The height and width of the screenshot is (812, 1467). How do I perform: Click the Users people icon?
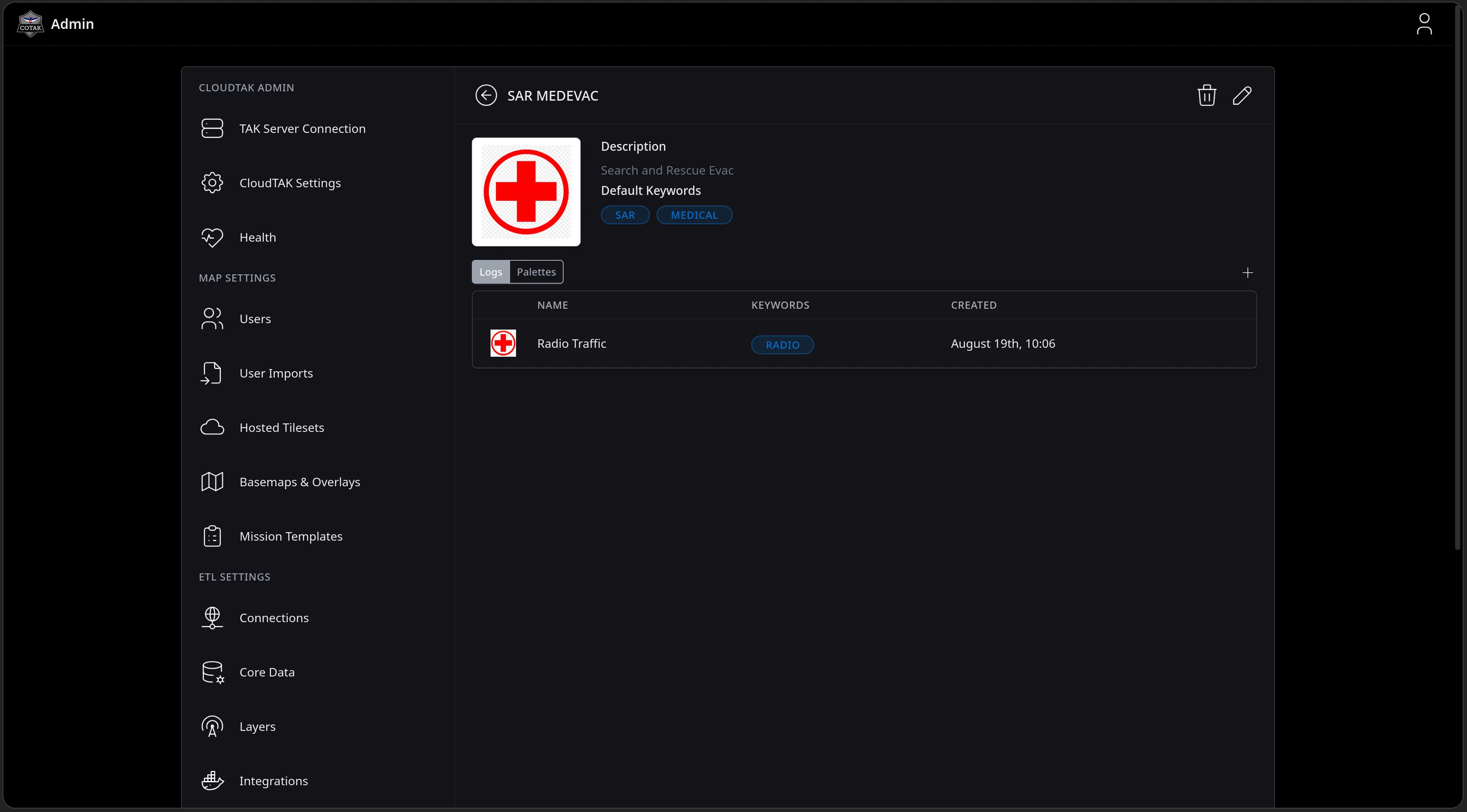pos(212,319)
